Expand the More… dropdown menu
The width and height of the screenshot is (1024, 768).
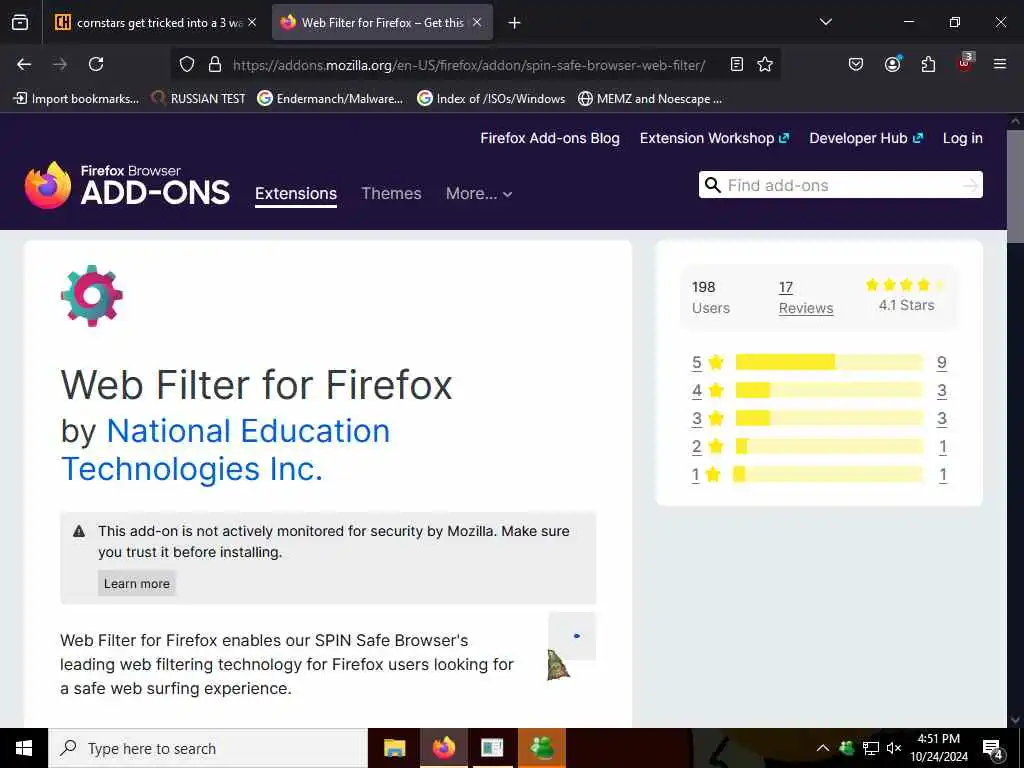coord(479,193)
